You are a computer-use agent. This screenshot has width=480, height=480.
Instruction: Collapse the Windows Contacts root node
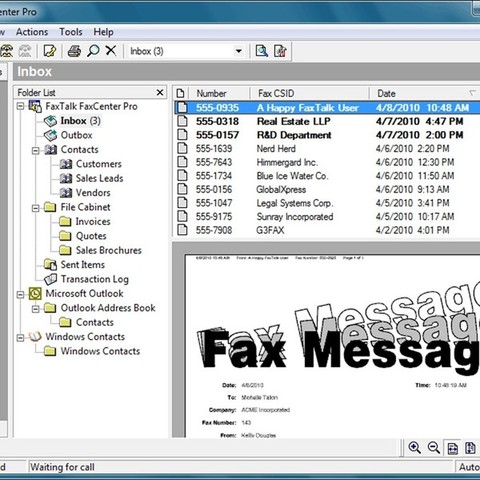point(20,338)
